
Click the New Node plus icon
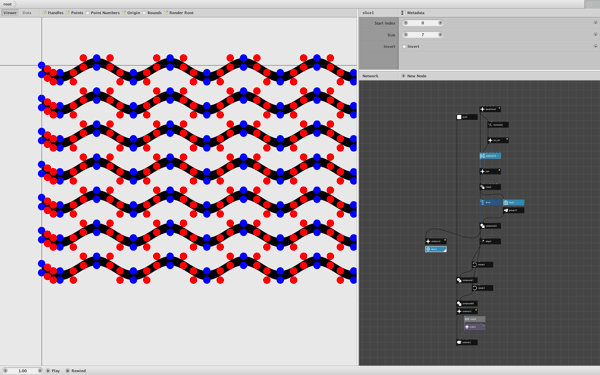[403, 76]
